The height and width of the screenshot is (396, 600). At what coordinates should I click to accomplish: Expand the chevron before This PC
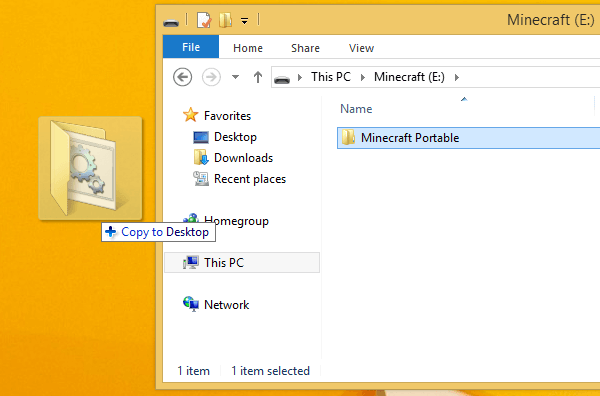(300, 77)
